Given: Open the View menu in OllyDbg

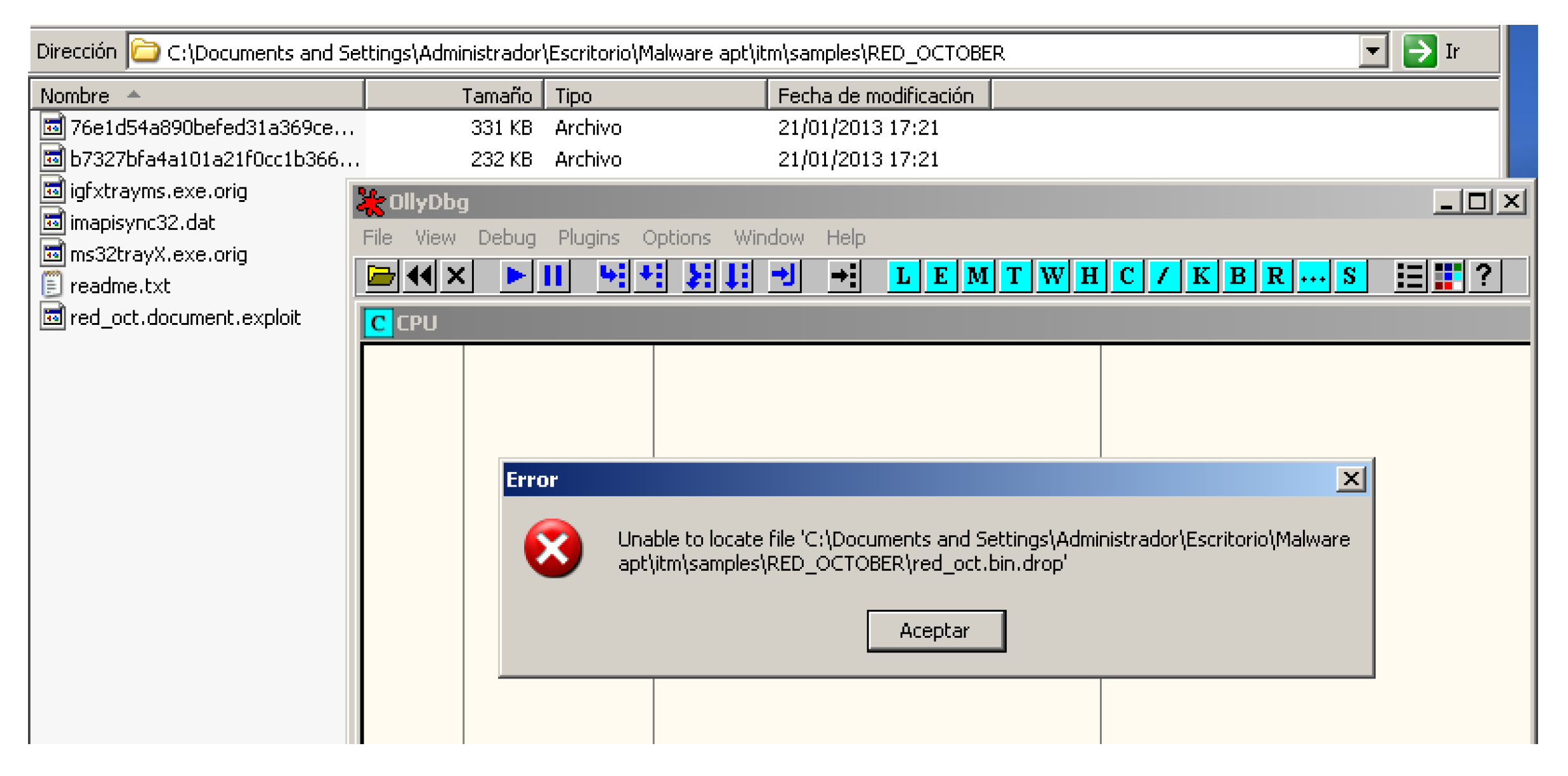Looking at the screenshot, I should tap(436, 238).
